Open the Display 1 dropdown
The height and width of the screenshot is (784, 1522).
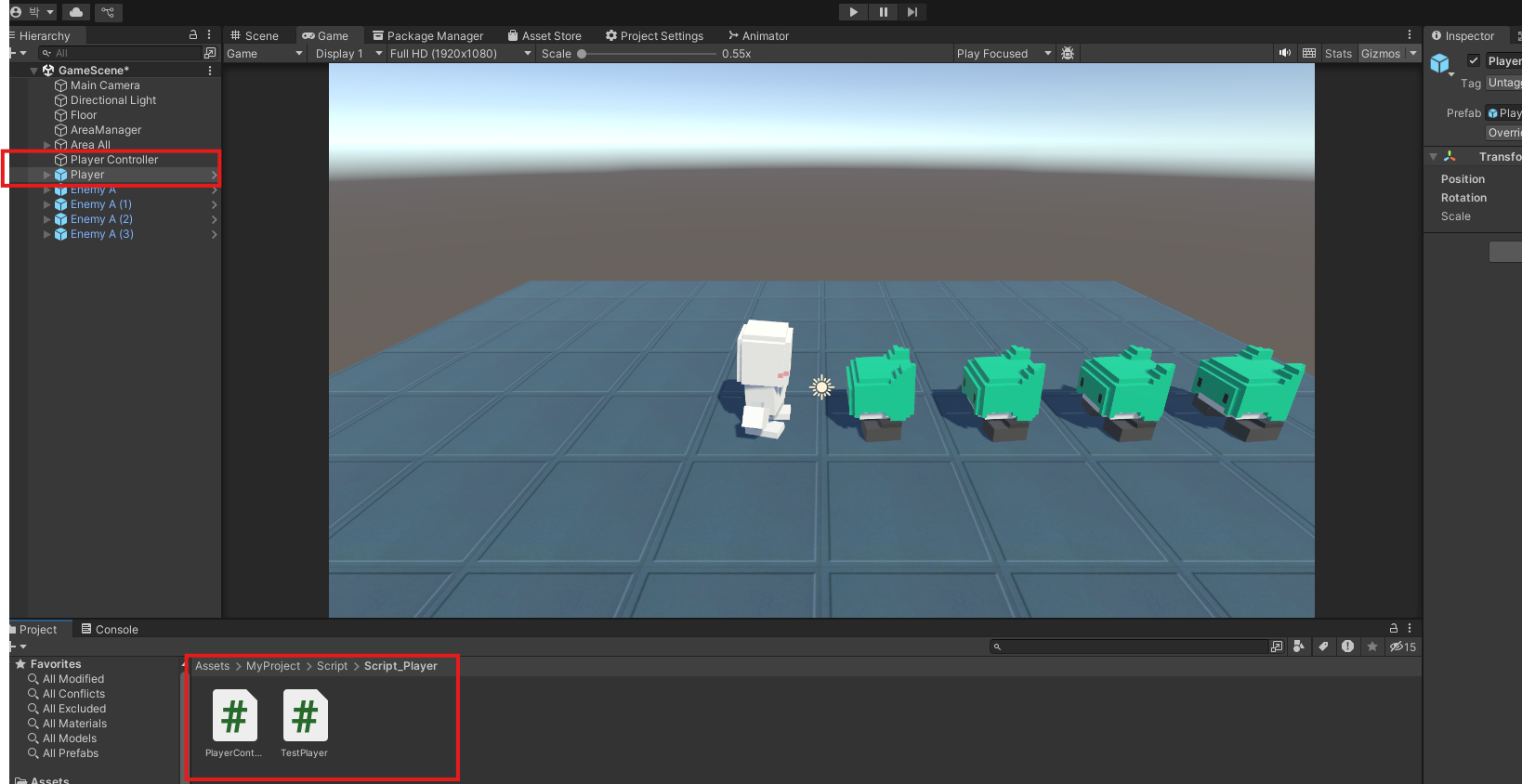pos(348,54)
